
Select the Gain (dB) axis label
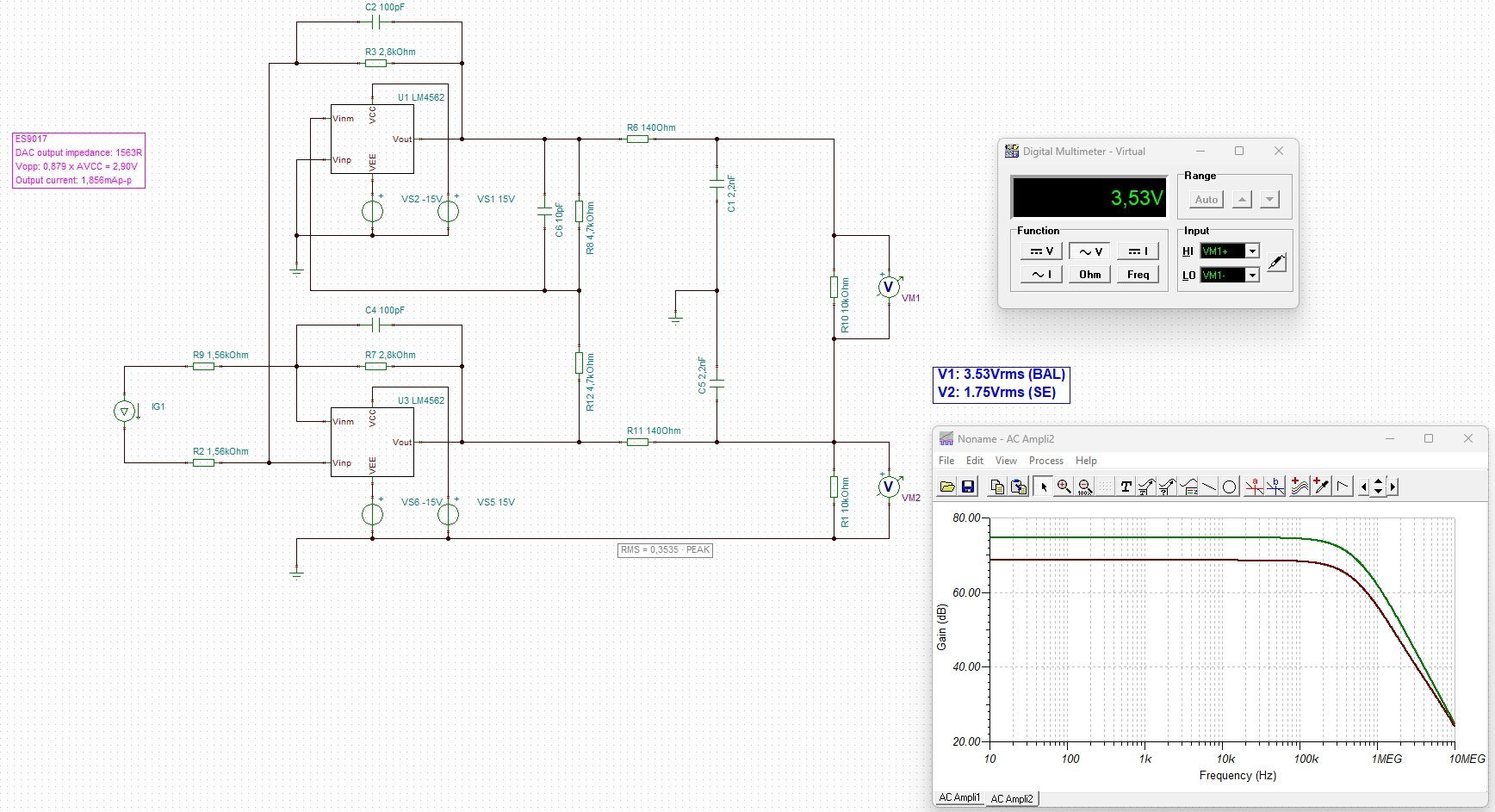click(x=941, y=627)
